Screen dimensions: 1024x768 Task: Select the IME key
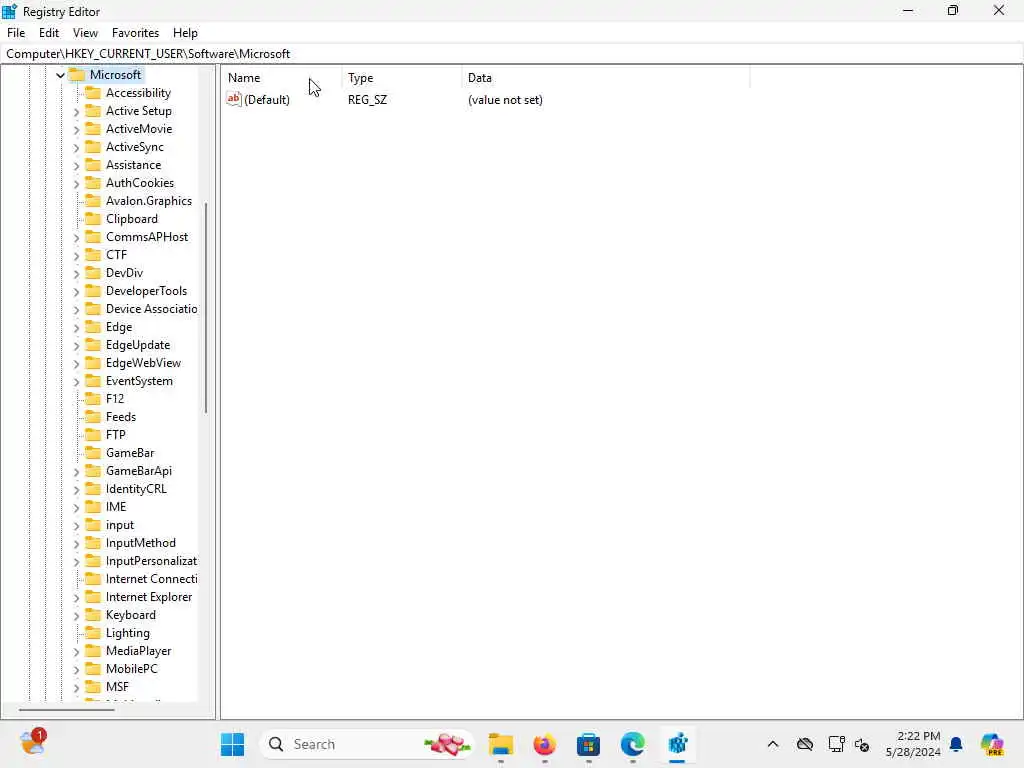pos(116,507)
